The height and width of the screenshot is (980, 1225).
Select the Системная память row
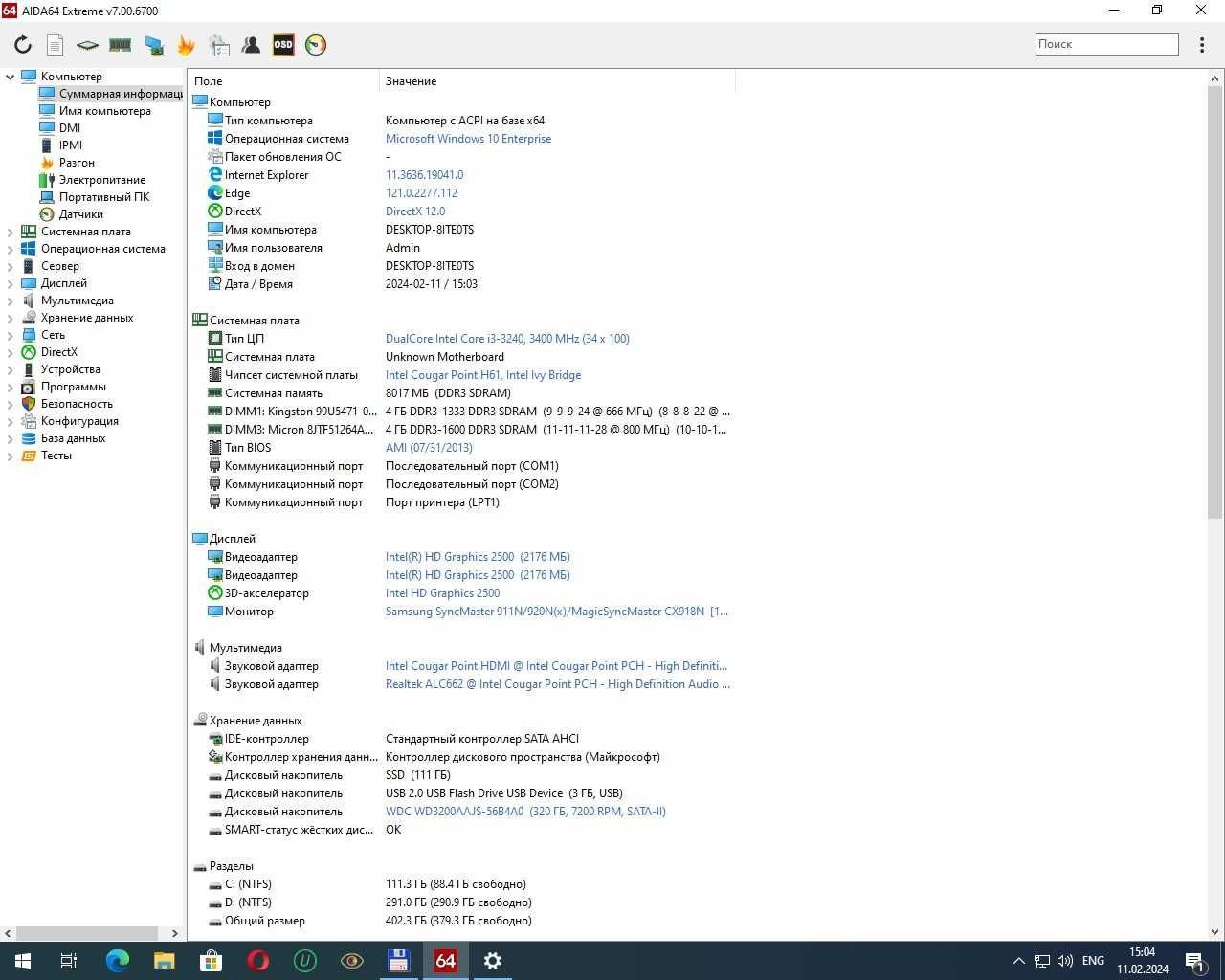(462, 393)
